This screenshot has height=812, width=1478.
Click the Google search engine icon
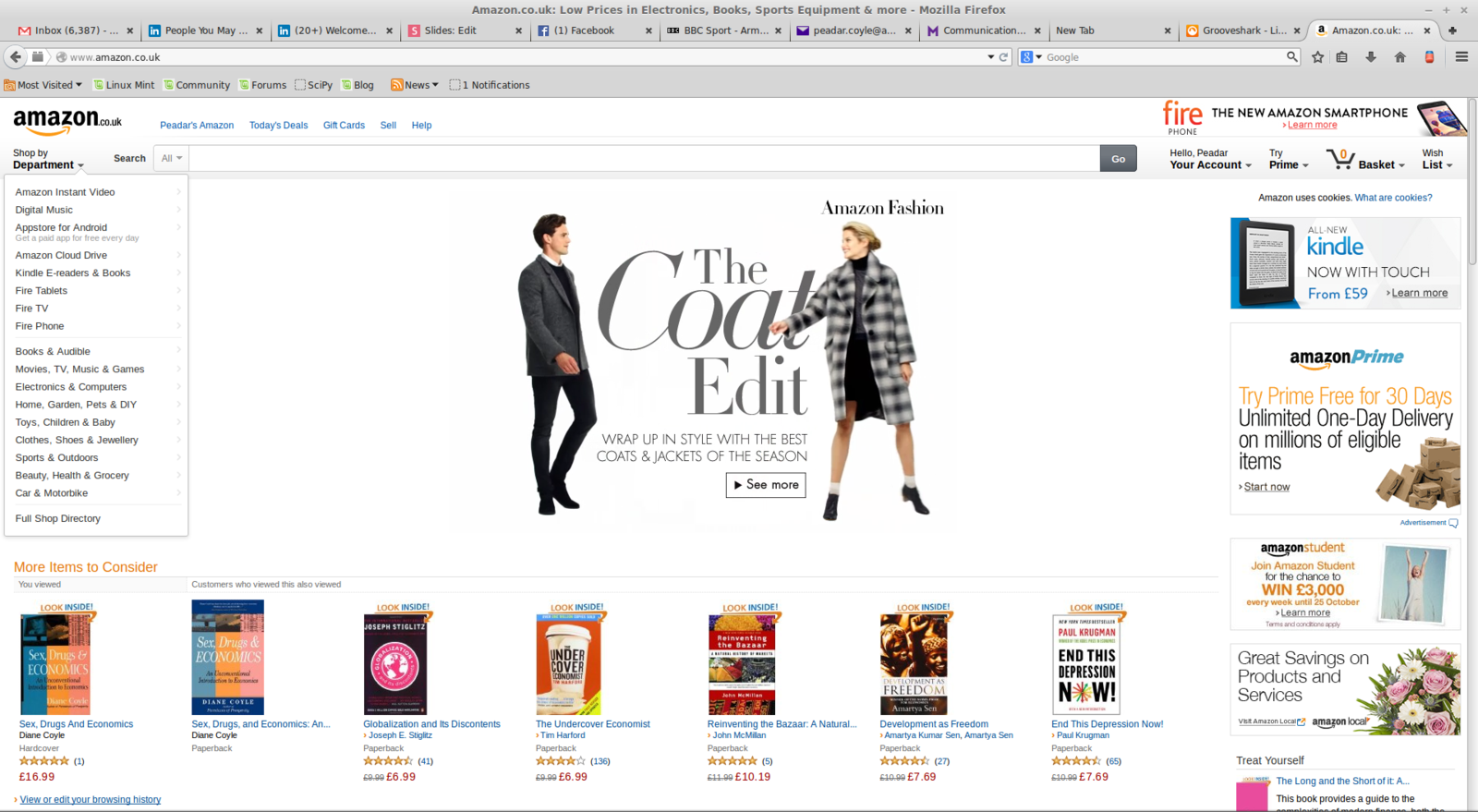[x=1026, y=57]
